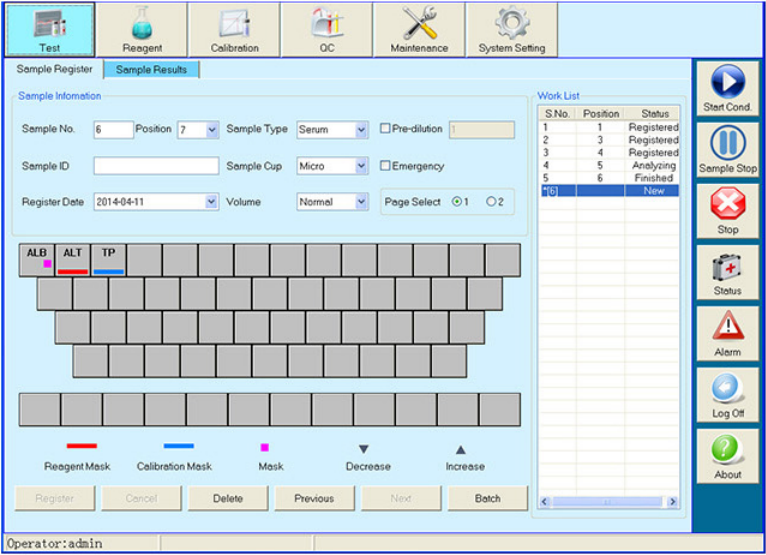Select the TP test key
This screenshot has width=766, height=555.
coord(108,260)
